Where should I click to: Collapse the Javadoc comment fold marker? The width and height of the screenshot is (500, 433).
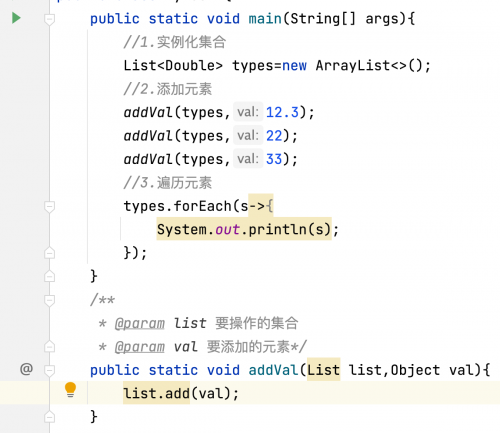49,300
